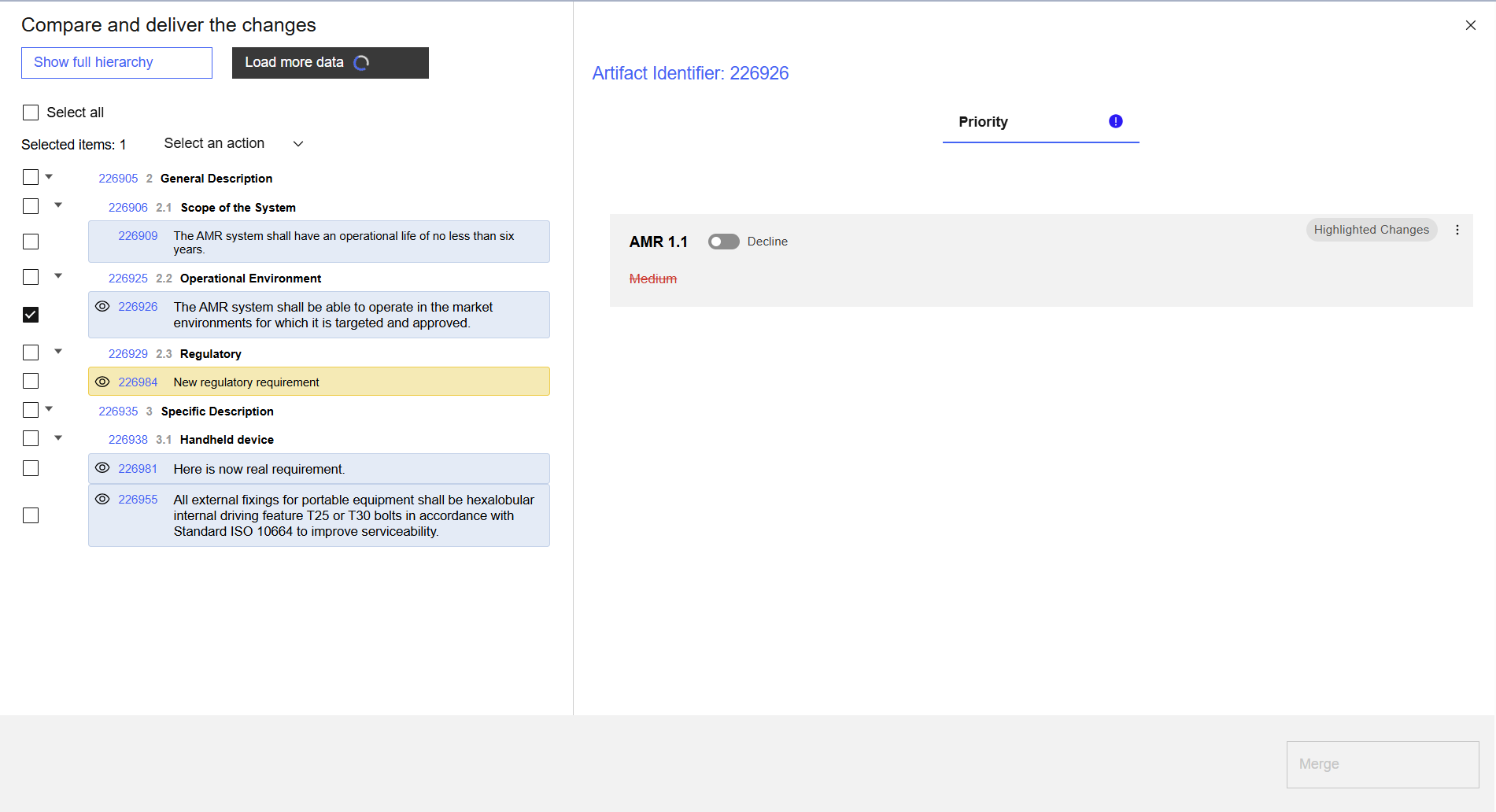Open the three-dot menu on AMR 1.1 card
1496x812 pixels.
1457,230
